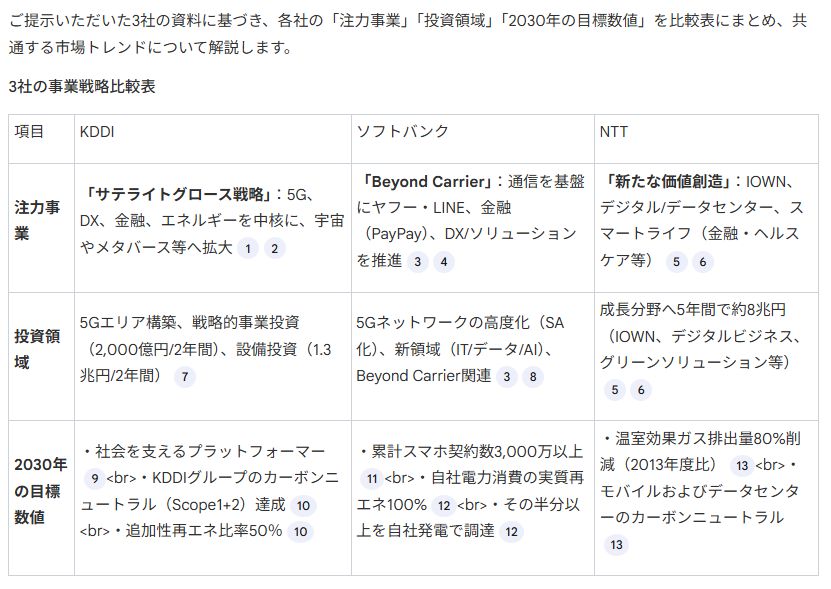Click the bold「新たな価値創造」text

pos(669,182)
